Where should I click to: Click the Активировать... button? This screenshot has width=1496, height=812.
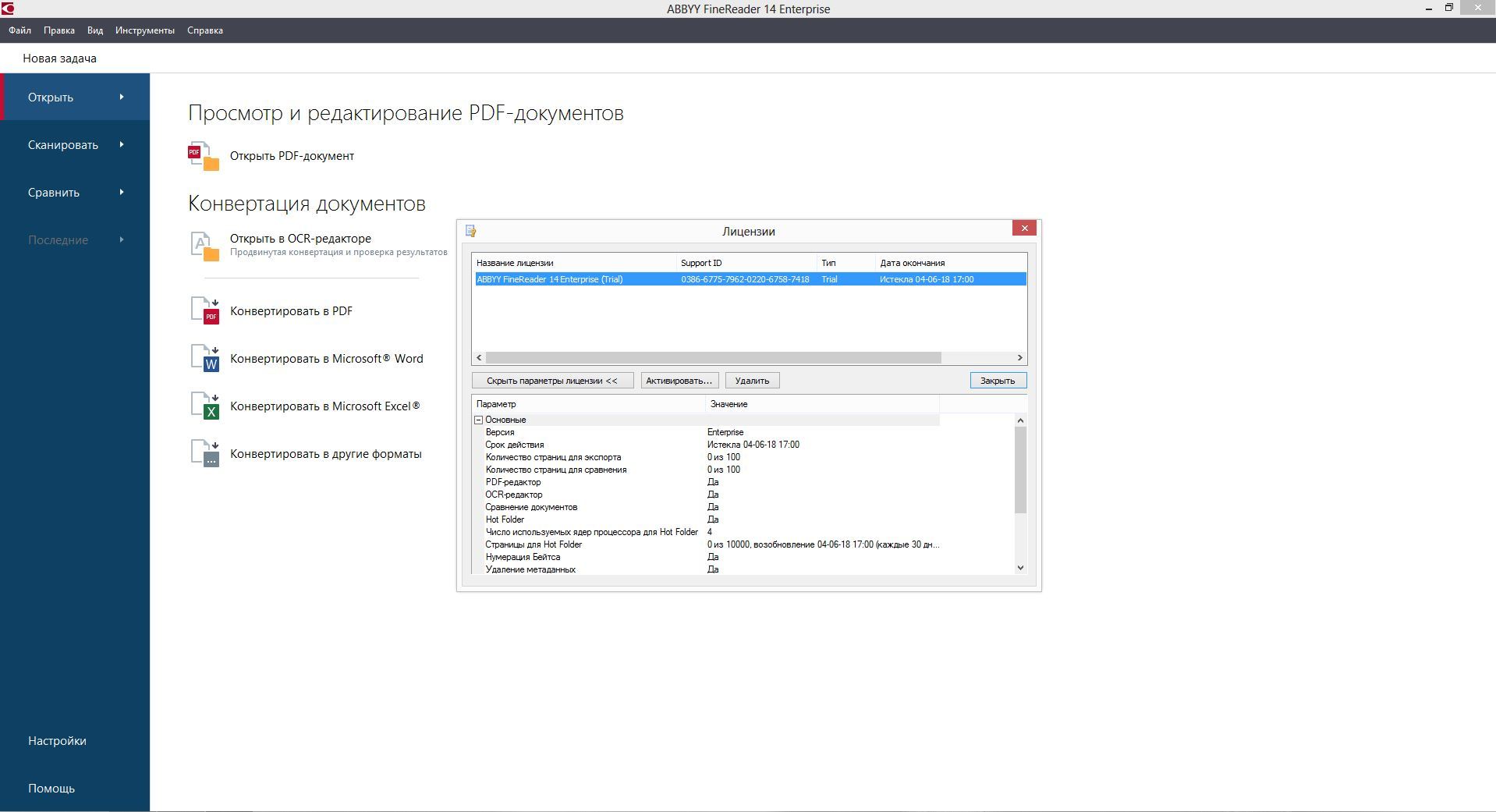click(679, 381)
